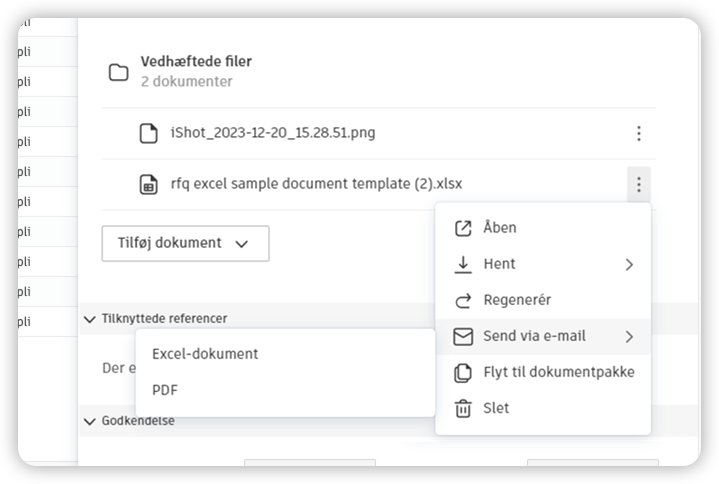Click the Regenerér arrow icon
This screenshot has height=484, width=719.
coord(463,300)
